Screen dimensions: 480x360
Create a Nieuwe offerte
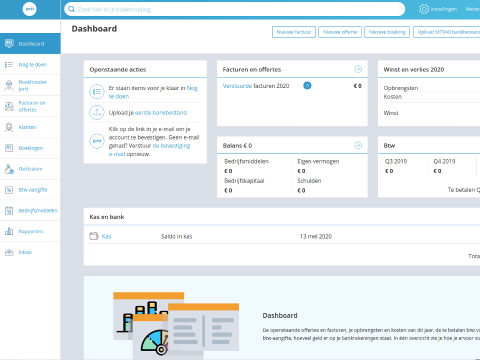(x=340, y=32)
